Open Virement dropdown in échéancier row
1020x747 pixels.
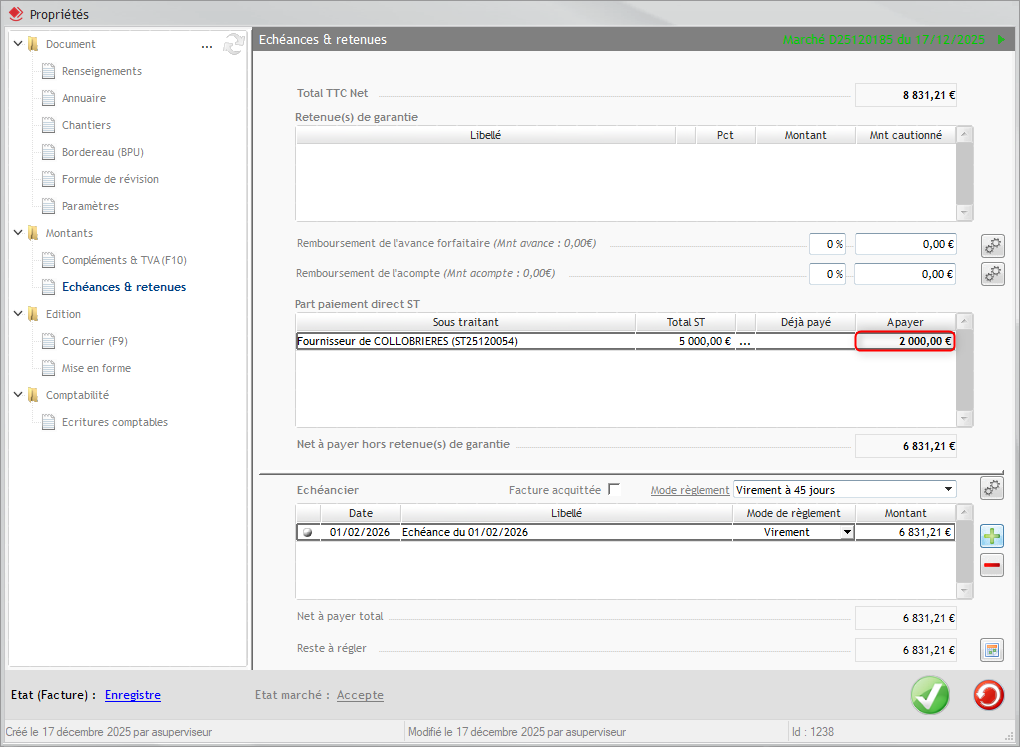coord(848,533)
